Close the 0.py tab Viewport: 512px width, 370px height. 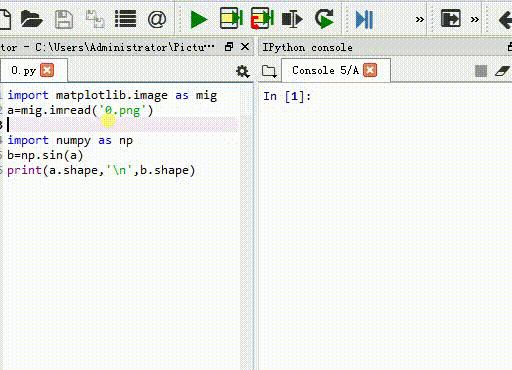click(x=47, y=70)
